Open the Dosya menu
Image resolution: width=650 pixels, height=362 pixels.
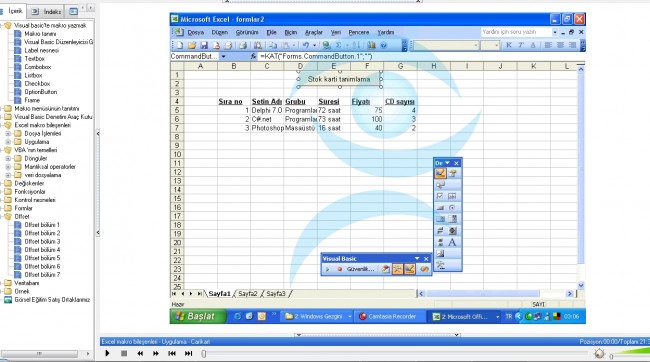pyautogui.click(x=195, y=32)
